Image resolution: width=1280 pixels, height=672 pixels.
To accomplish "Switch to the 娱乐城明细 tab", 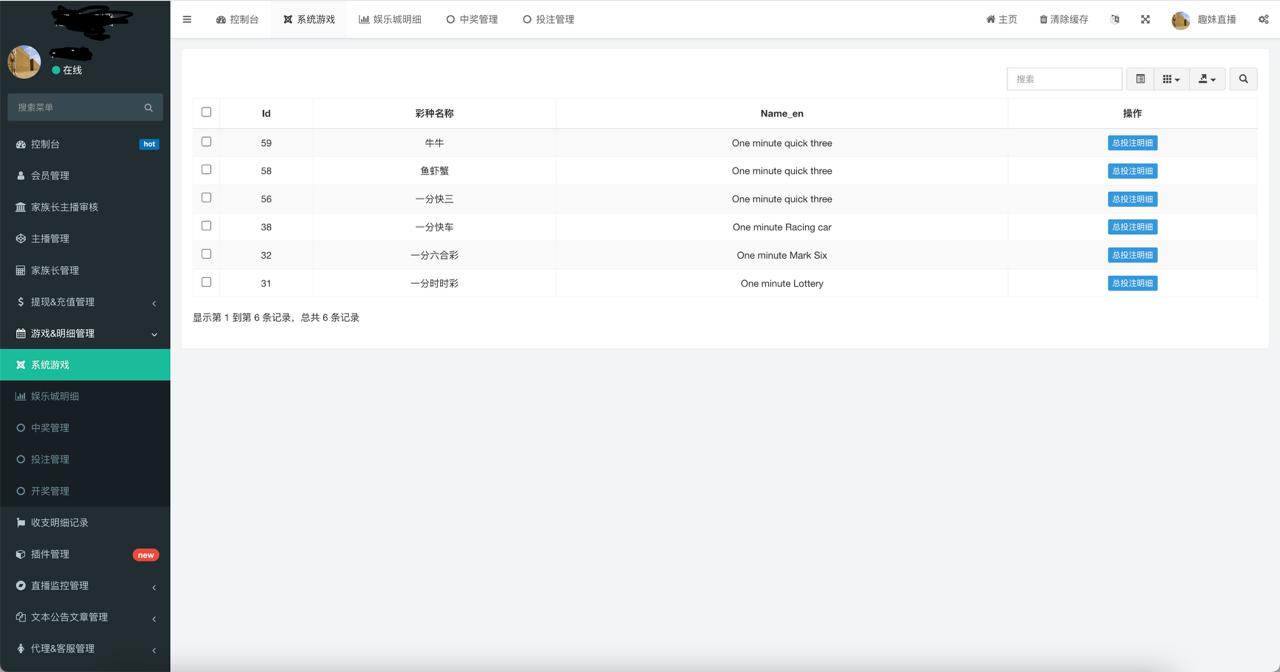I will pos(390,19).
